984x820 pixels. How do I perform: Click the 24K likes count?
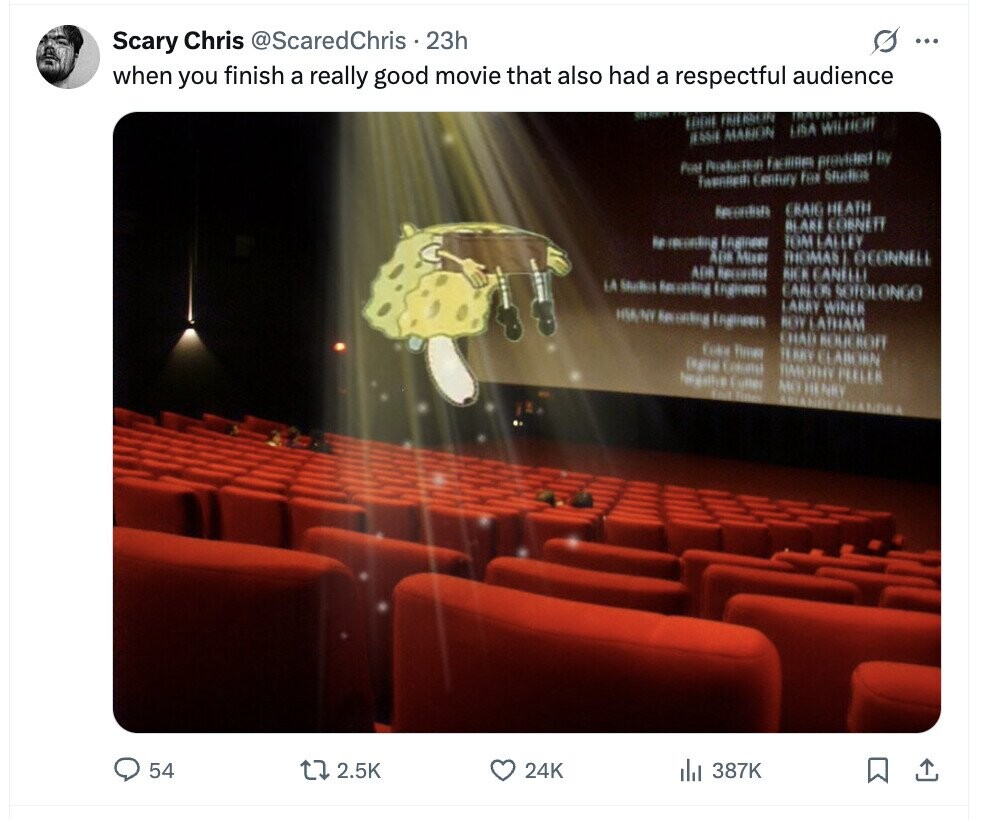544,770
